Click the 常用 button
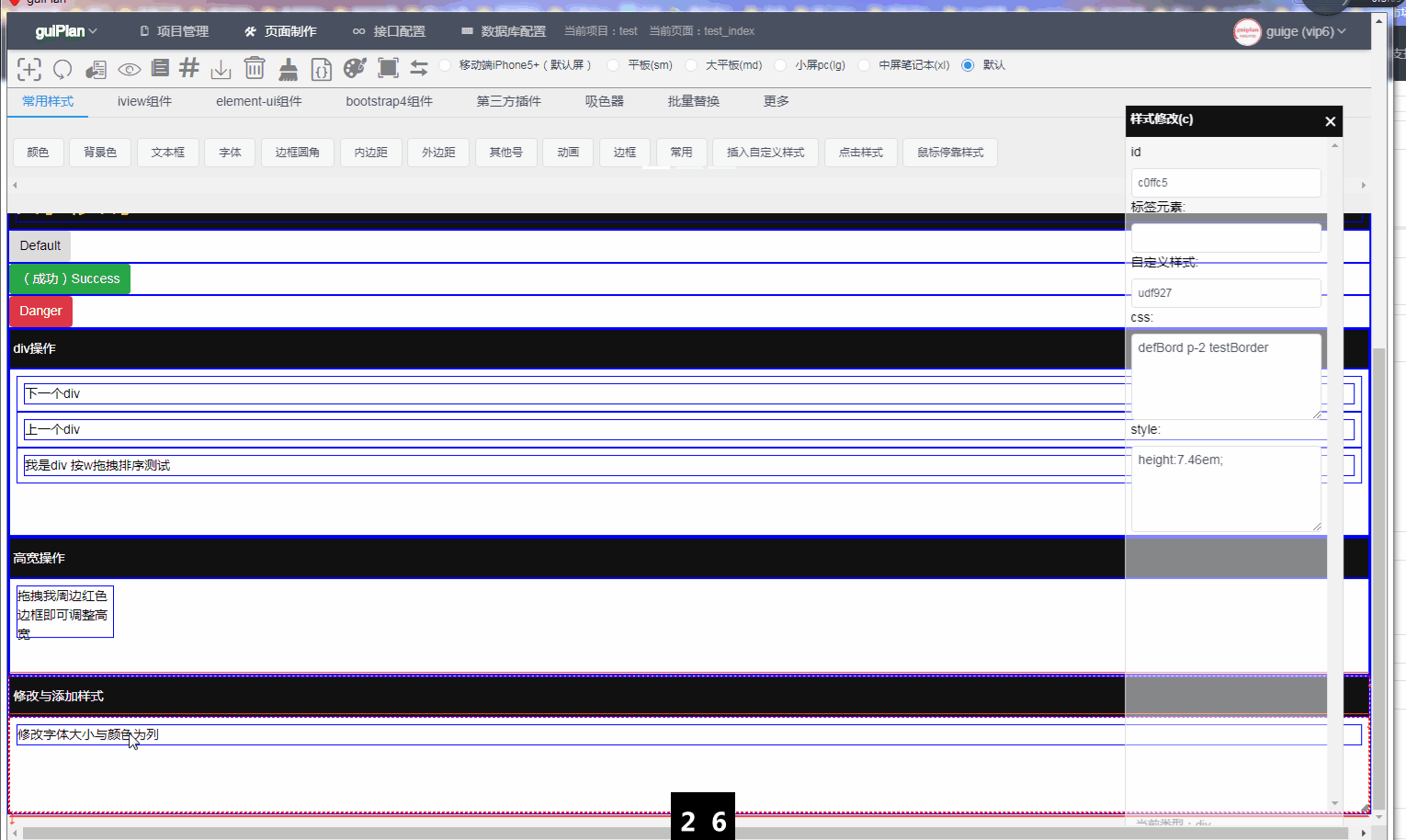1406x840 pixels. point(682,153)
